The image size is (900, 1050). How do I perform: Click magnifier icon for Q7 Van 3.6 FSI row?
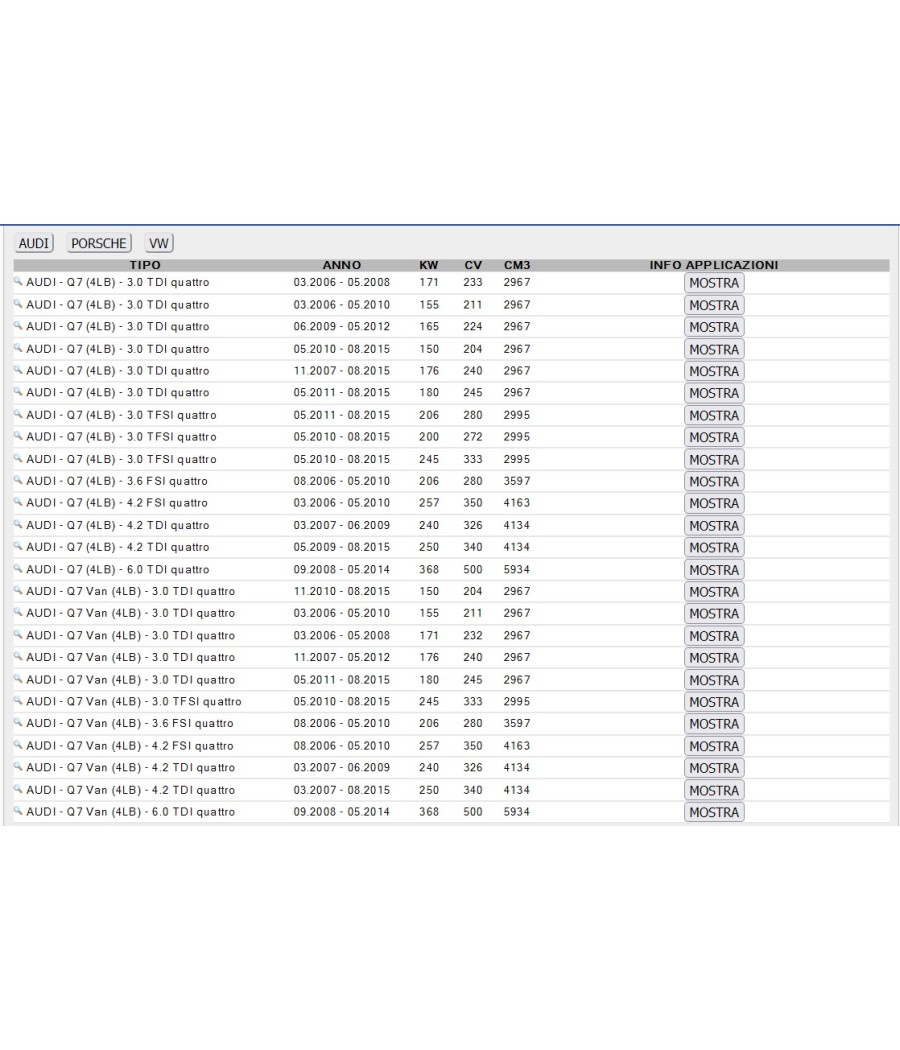(18, 723)
